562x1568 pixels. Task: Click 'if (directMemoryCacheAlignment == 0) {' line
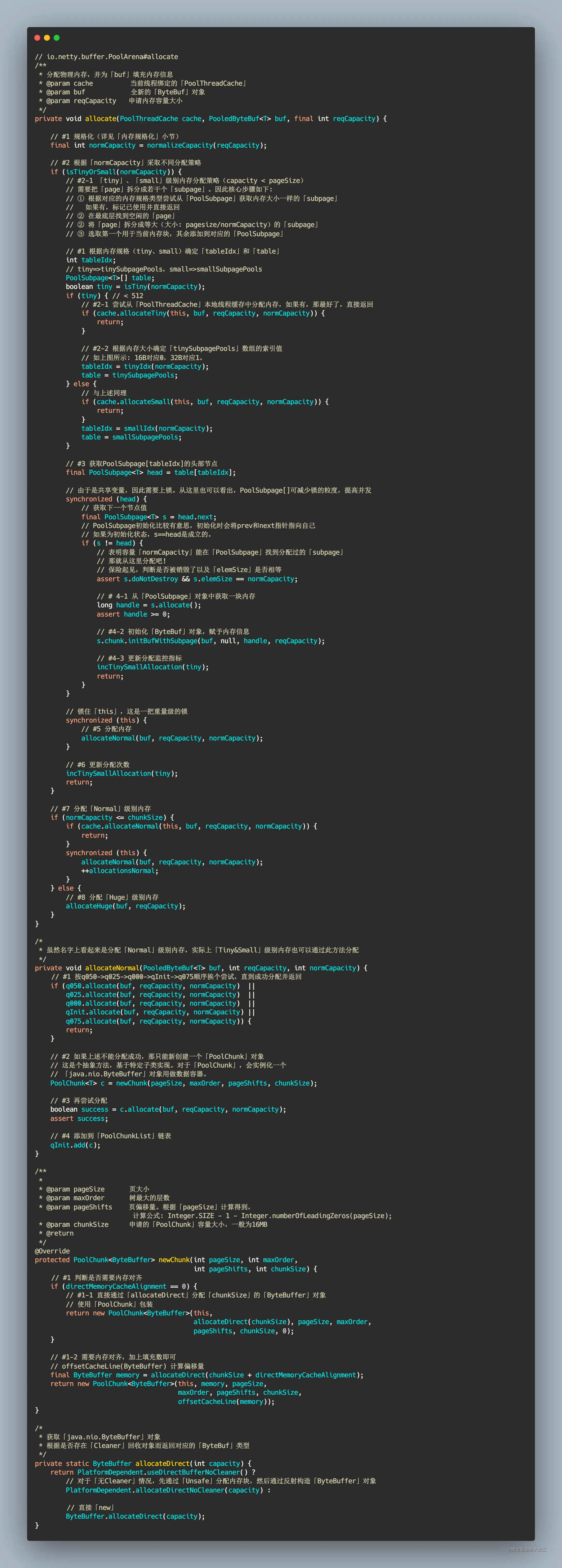[x=124, y=1287]
